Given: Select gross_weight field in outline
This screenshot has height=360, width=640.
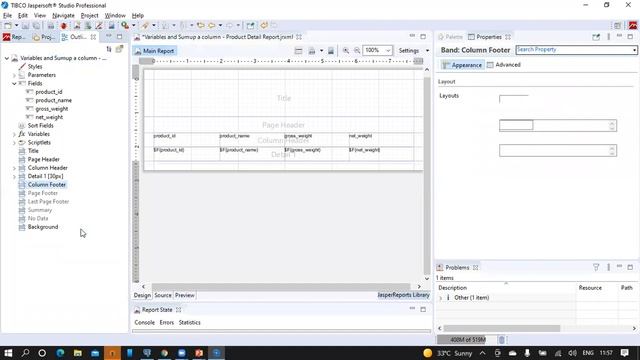Looking at the screenshot, I should [51, 109].
